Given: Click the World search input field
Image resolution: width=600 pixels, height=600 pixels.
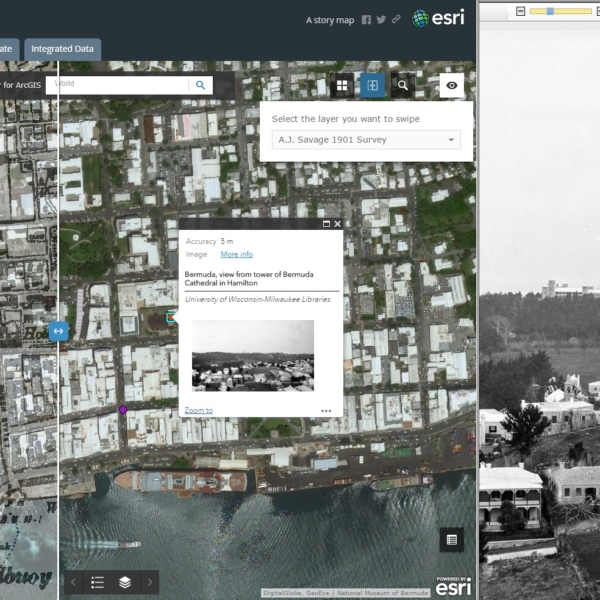Looking at the screenshot, I should 120,85.
